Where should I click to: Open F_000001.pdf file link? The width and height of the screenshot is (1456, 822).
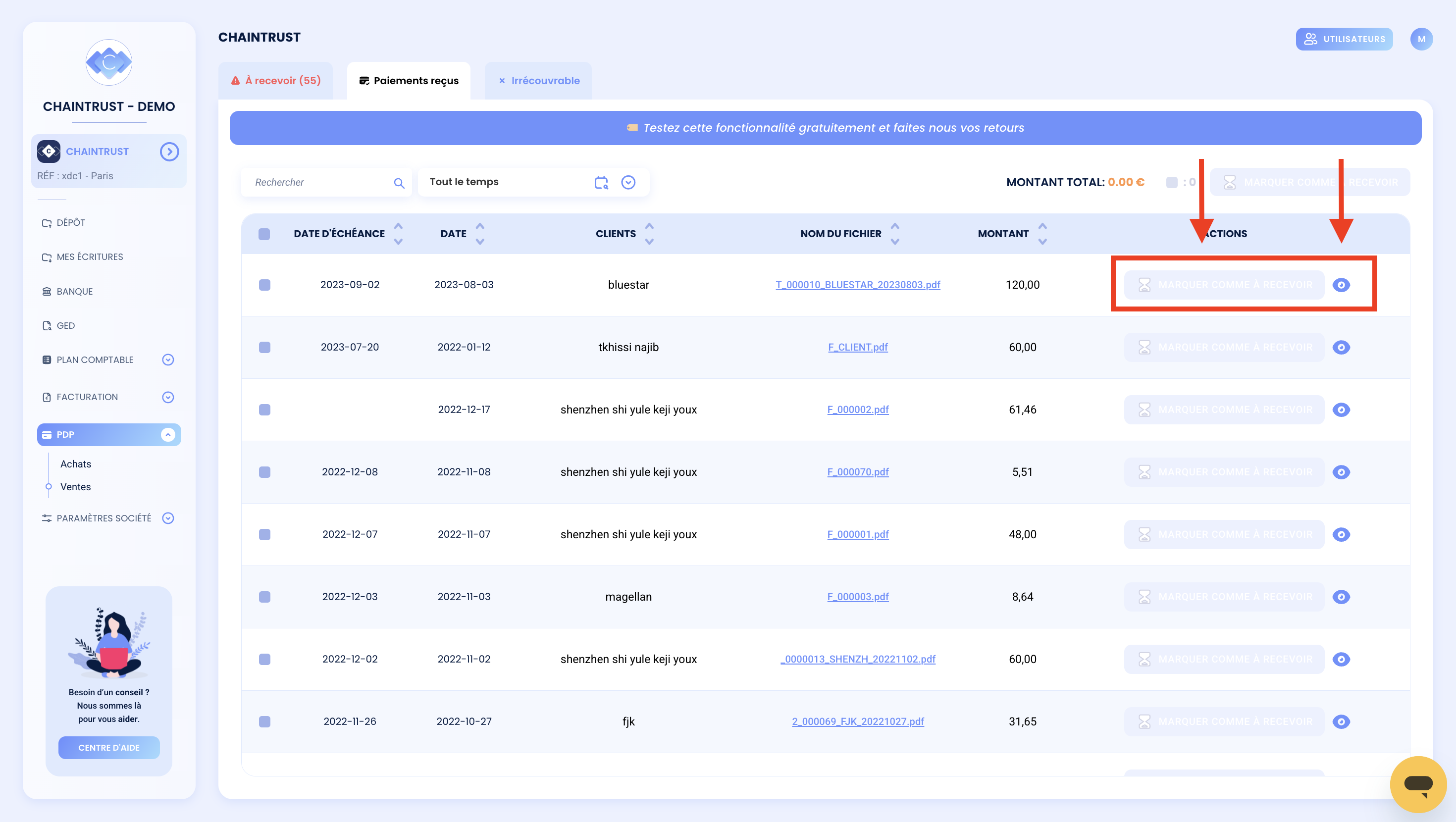[857, 534]
